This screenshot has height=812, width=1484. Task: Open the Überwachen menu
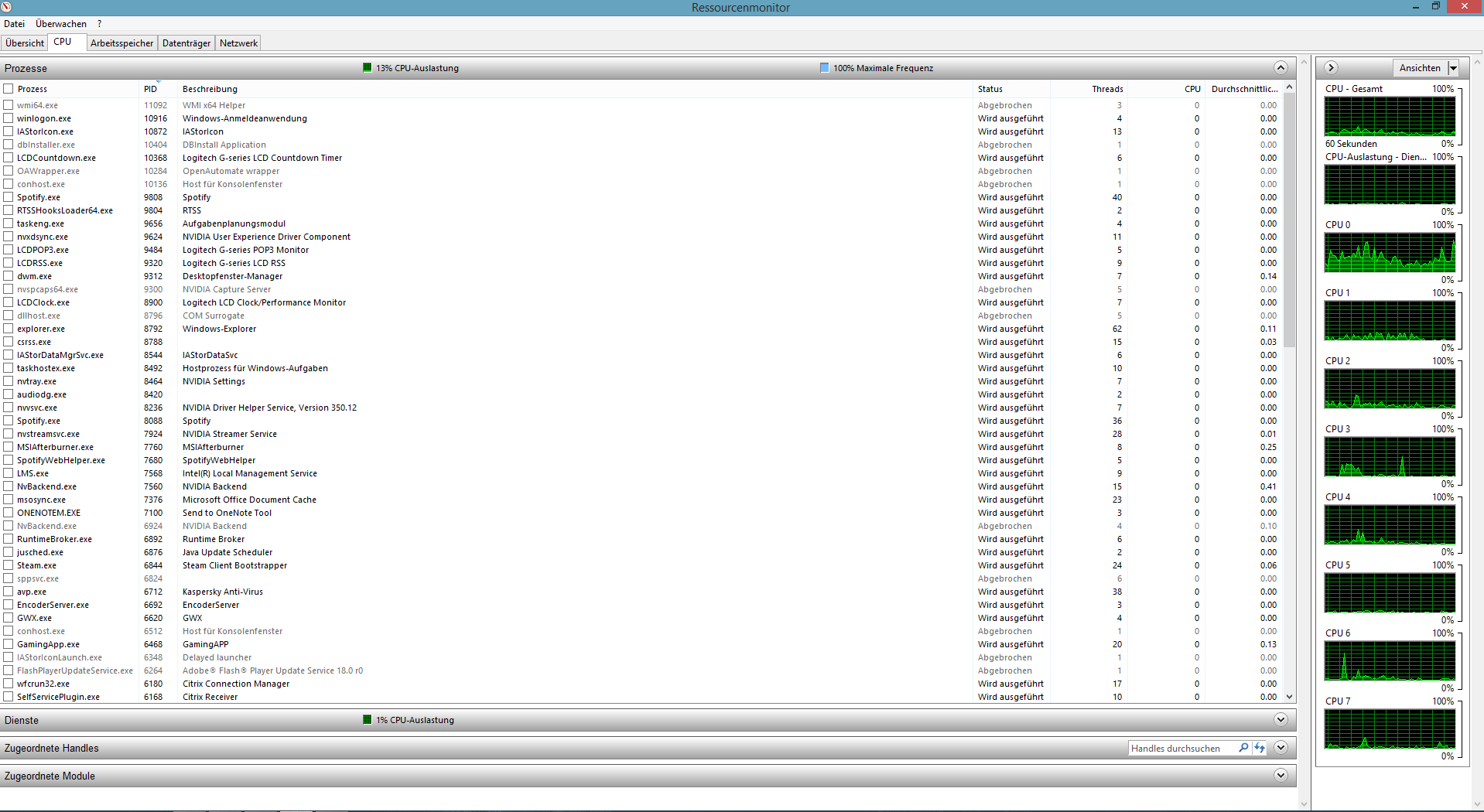(x=61, y=24)
